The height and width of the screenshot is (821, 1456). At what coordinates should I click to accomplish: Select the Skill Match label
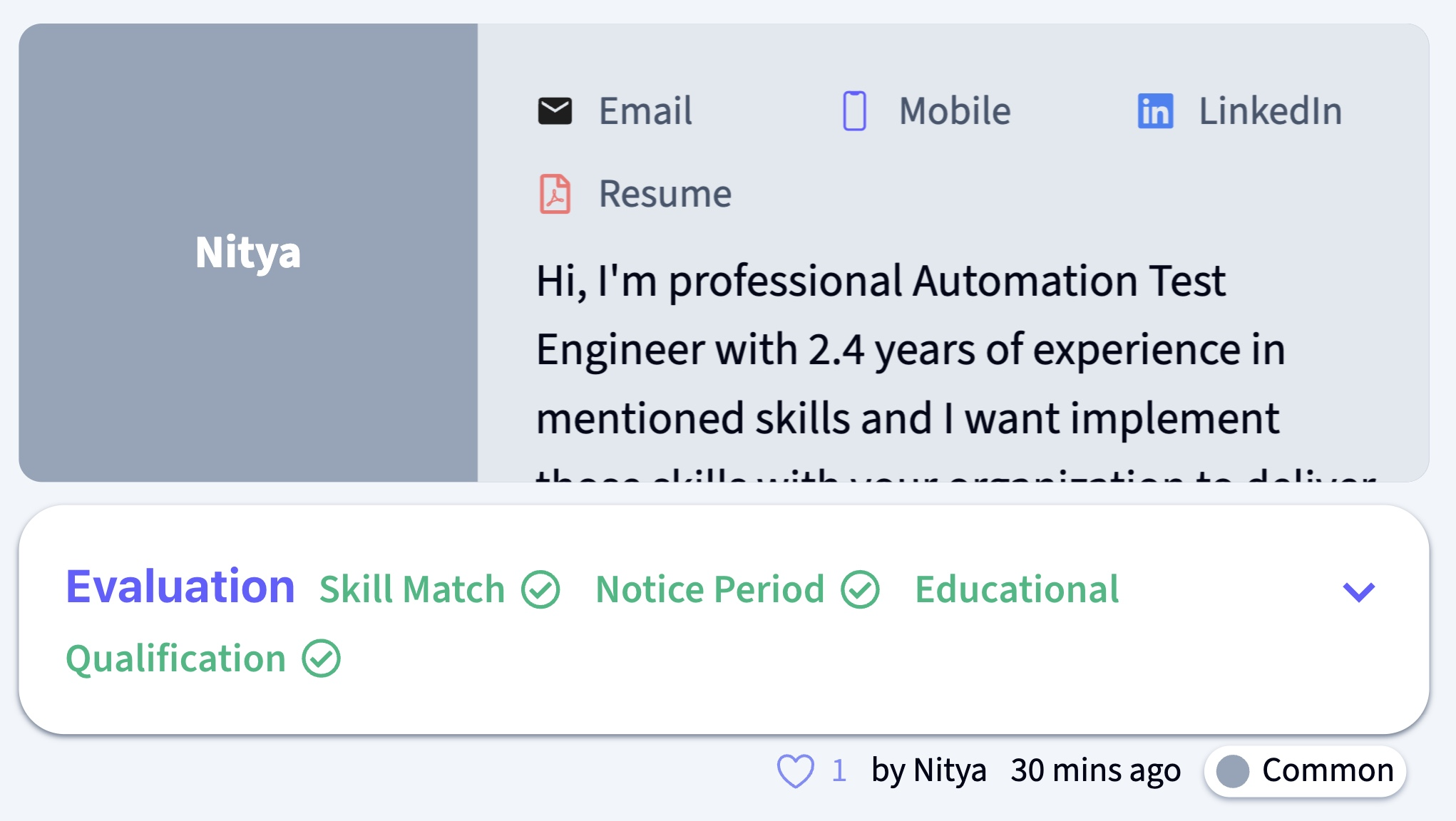[412, 589]
